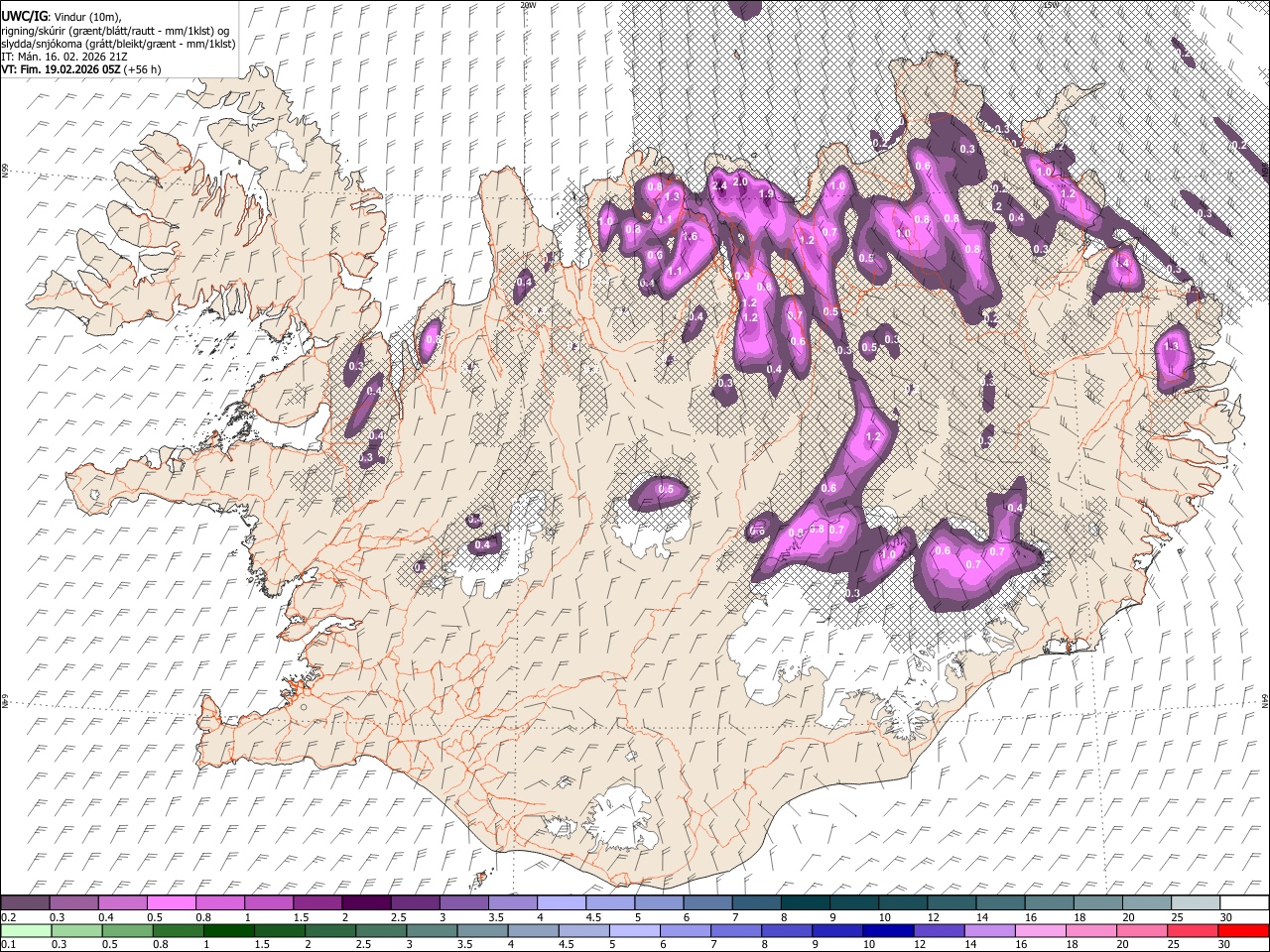Screen dimensions: 1270x952
Task: Click the '(+56 h)' forecast offset text
Action: (141, 69)
